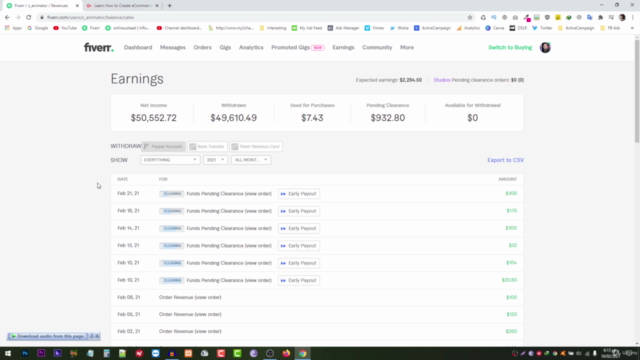Select Paypal Account withdraw option
This screenshot has width=640, height=360.
point(163,147)
